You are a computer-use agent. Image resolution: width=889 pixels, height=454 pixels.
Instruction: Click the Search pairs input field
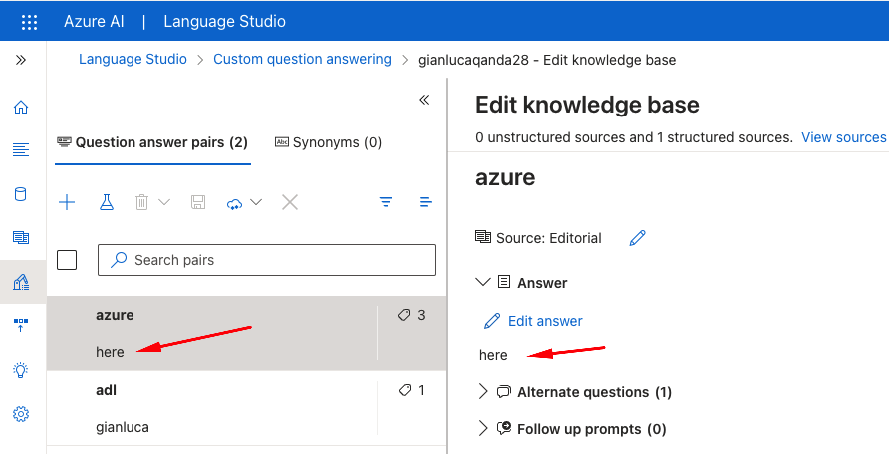pos(267,260)
